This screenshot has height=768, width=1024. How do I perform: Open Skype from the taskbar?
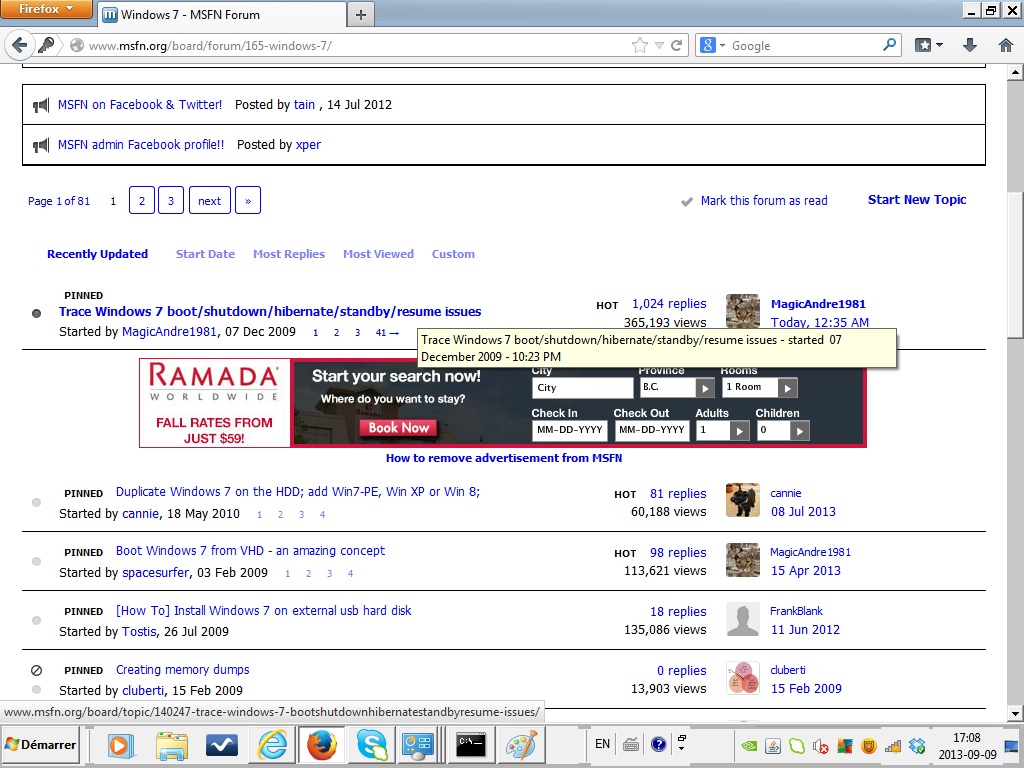pos(372,745)
